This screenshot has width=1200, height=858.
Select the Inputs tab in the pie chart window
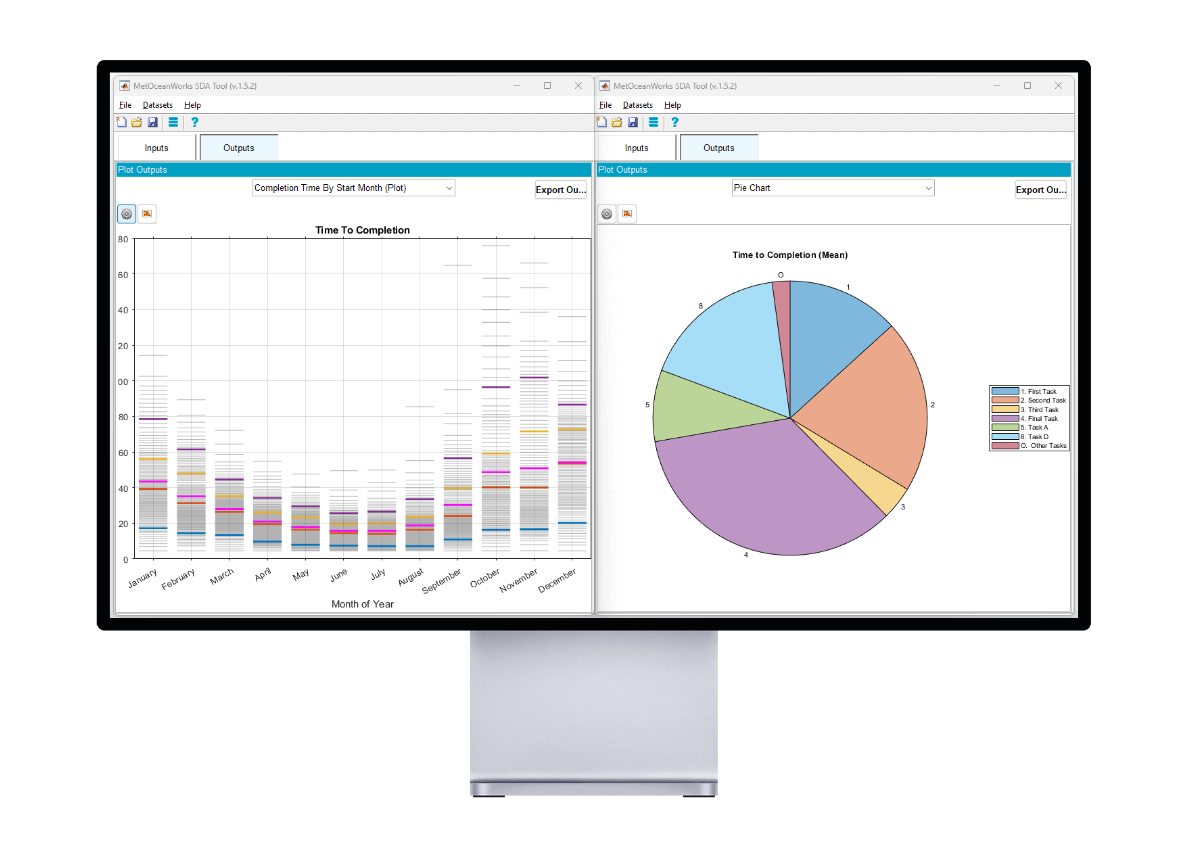point(636,148)
